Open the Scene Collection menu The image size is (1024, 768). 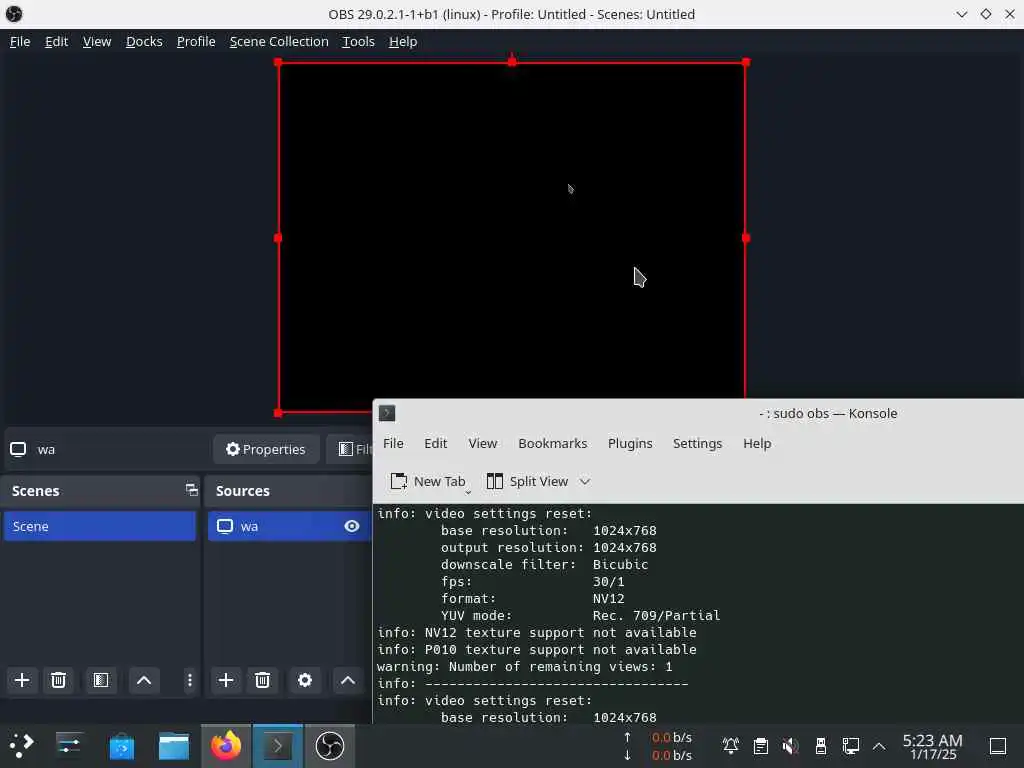pos(279,42)
